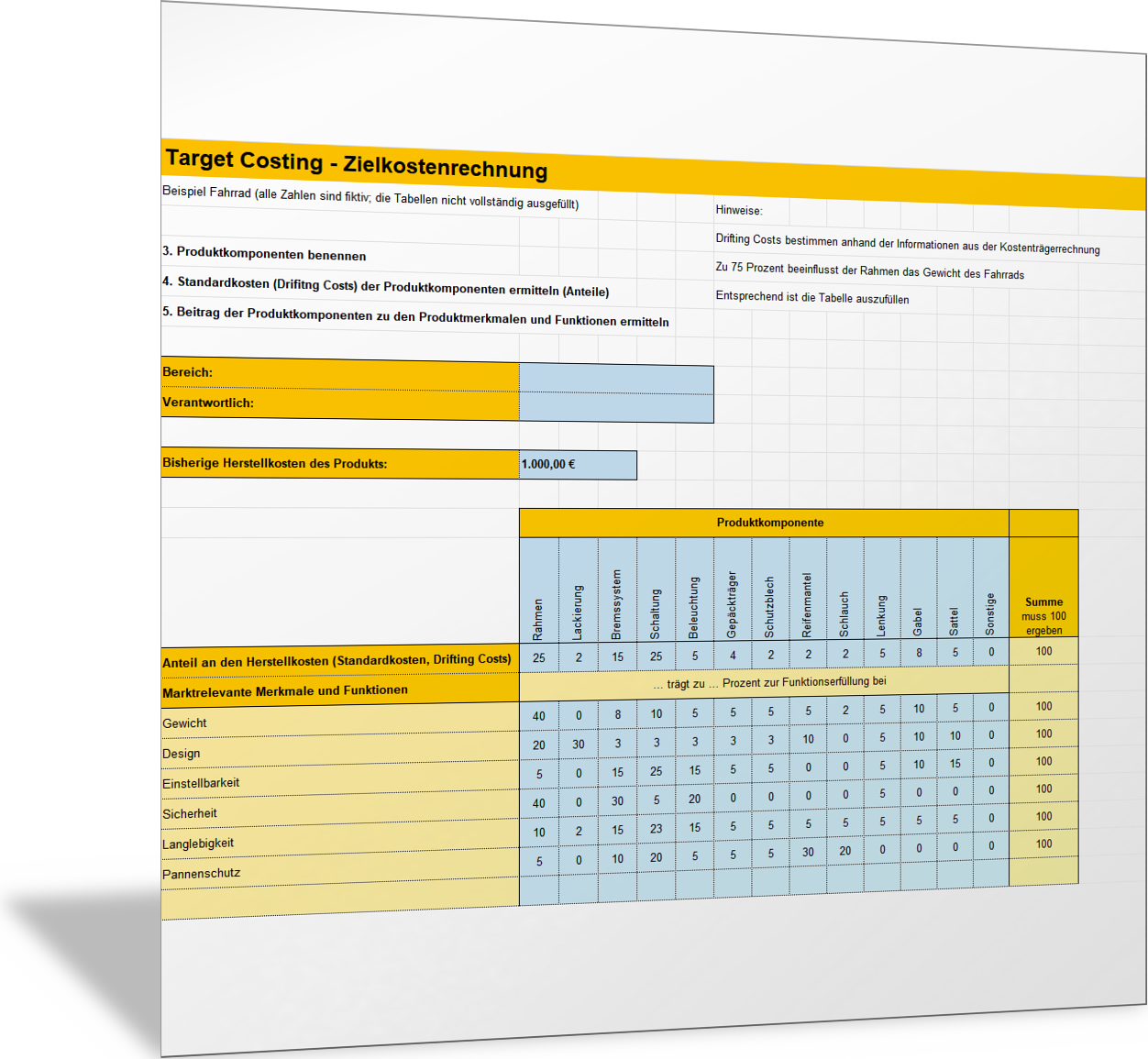Select the Herstellkosten row sum cell

(1043, 651)
